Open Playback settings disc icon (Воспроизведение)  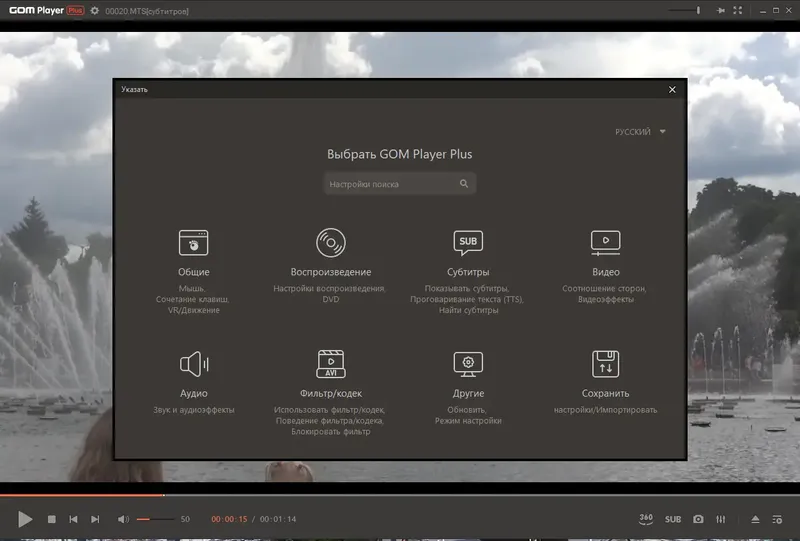(331, 242)
